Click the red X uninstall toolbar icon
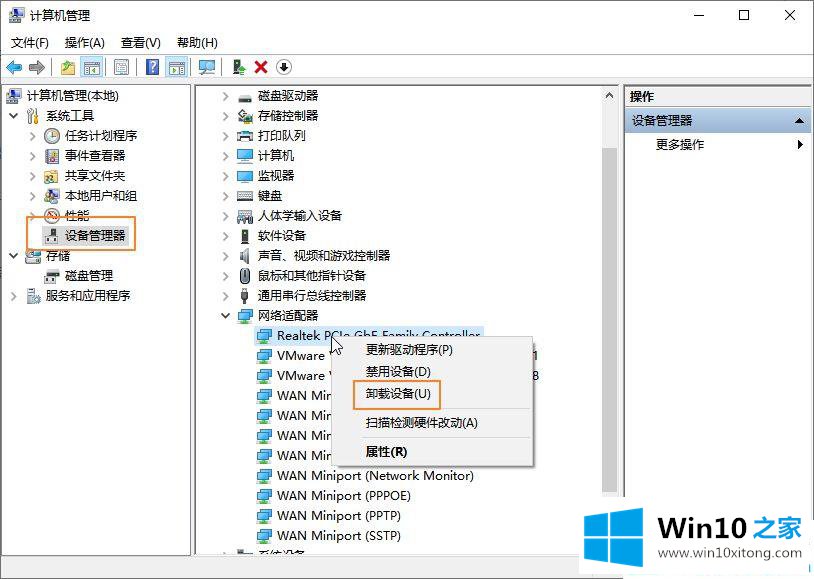 (261, 67)
